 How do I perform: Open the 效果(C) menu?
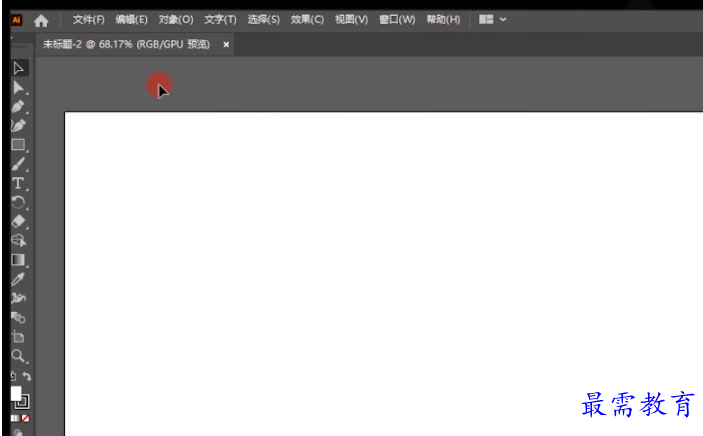point(307,20)
